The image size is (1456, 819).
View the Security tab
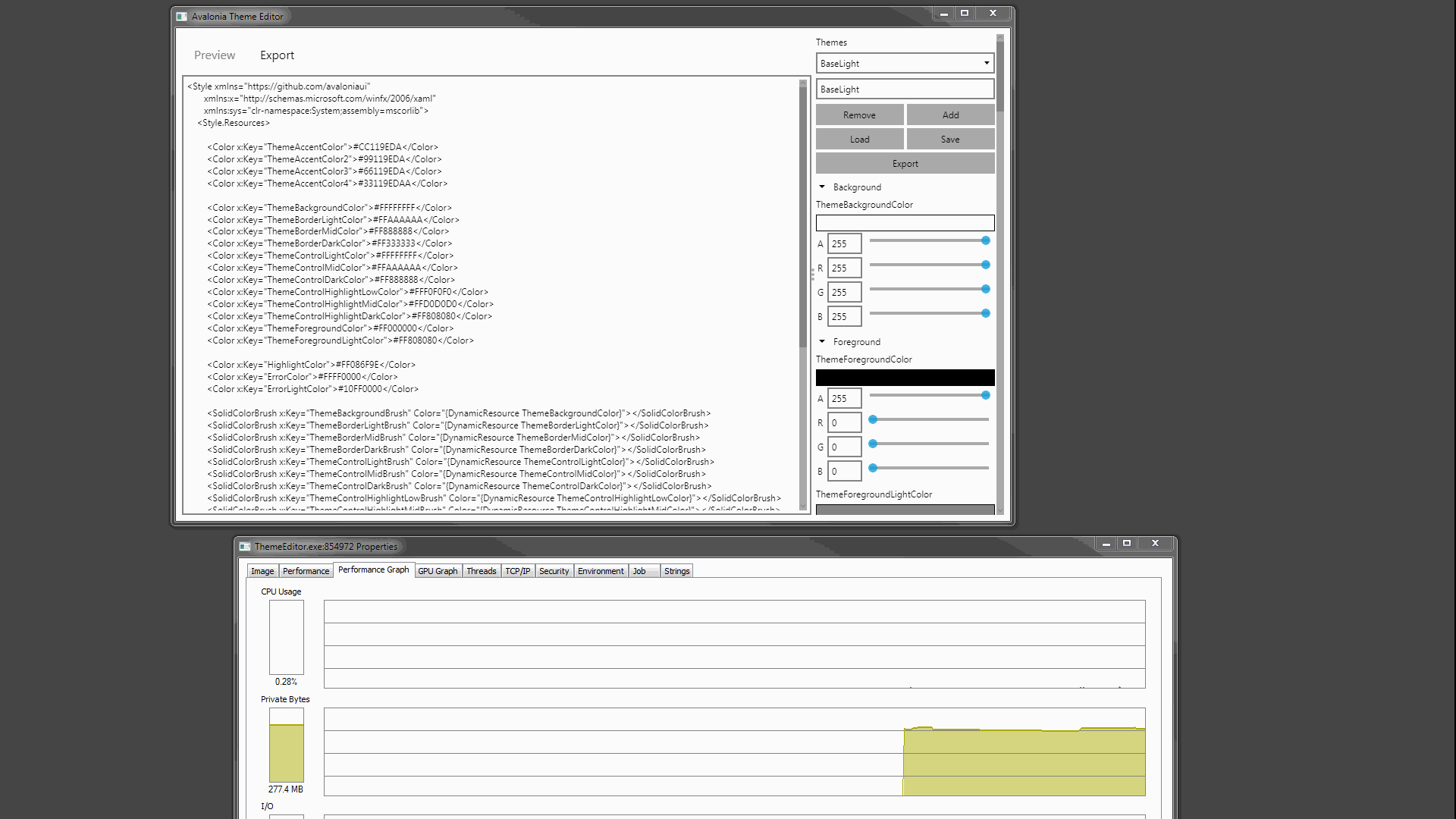click(x=554, y=570)
